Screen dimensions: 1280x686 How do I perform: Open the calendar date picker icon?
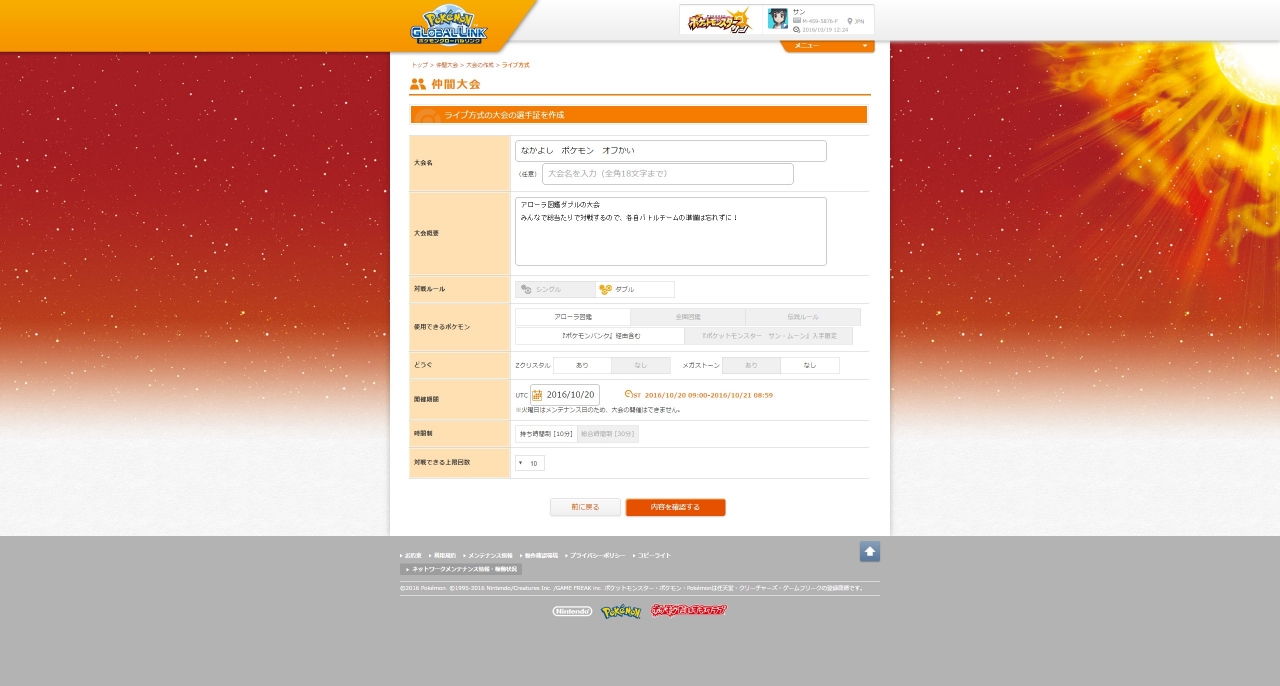pyautogui.click(x=537, y=395)
